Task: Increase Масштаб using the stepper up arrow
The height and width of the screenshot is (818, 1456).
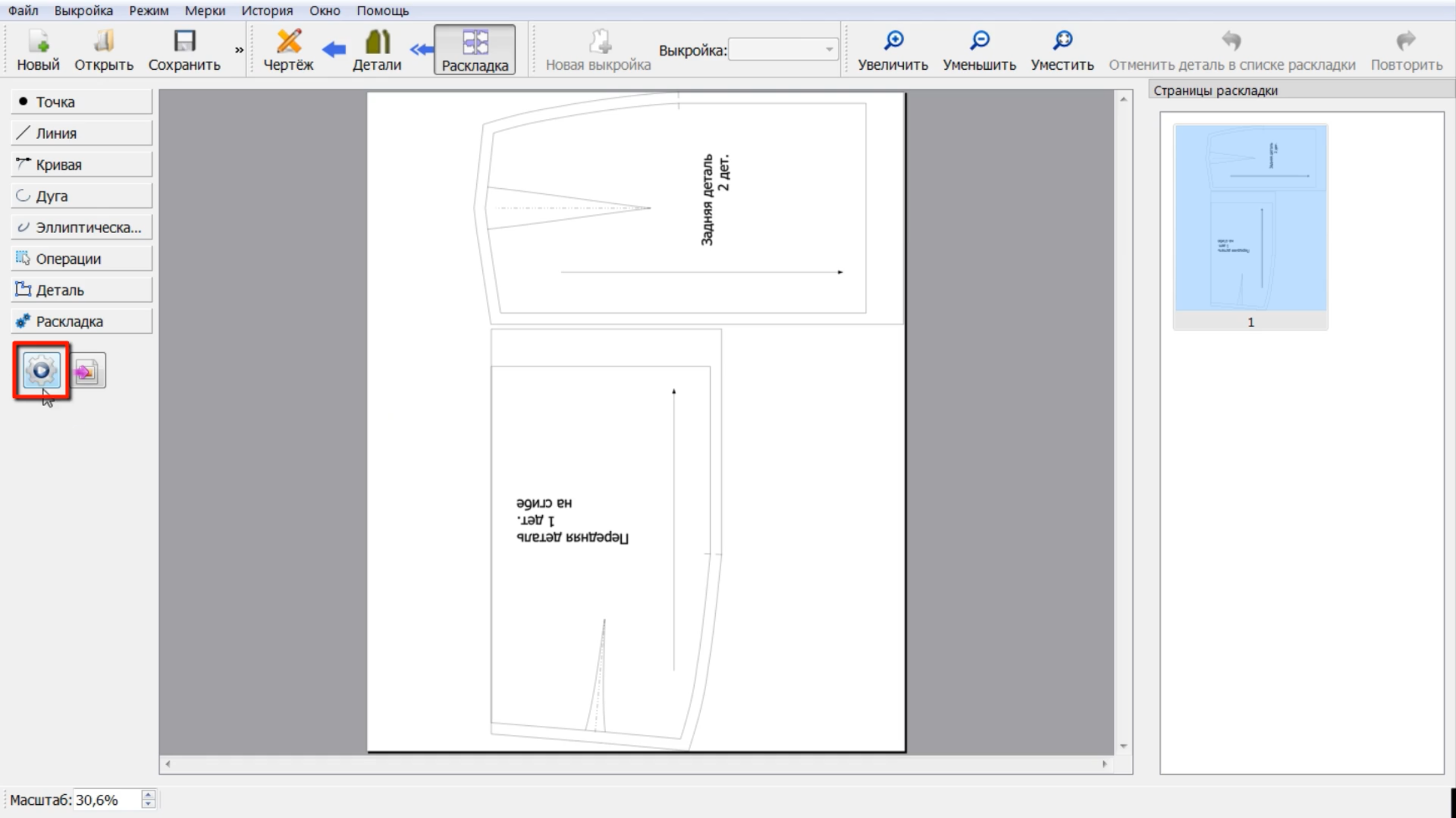Action: click(x=149, y=795)
